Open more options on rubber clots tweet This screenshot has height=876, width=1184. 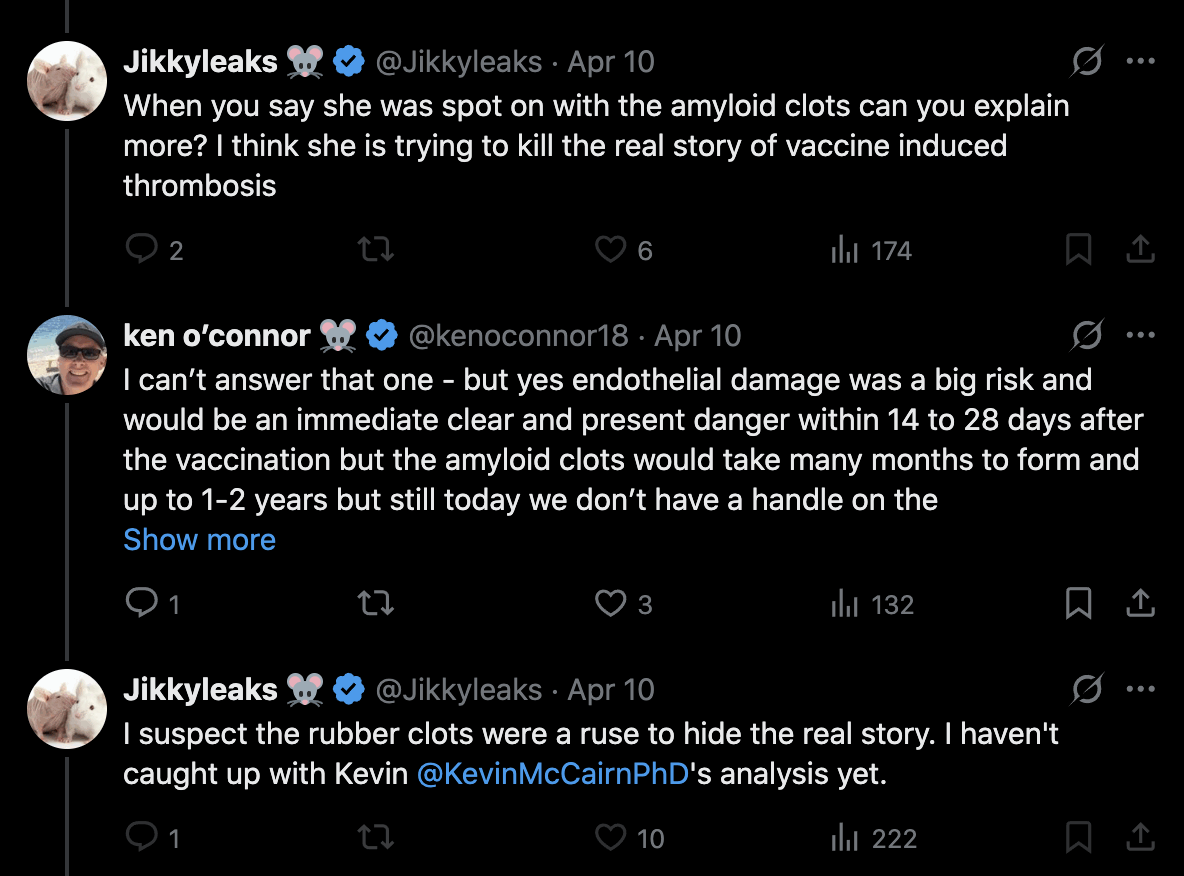point(1140,690)
